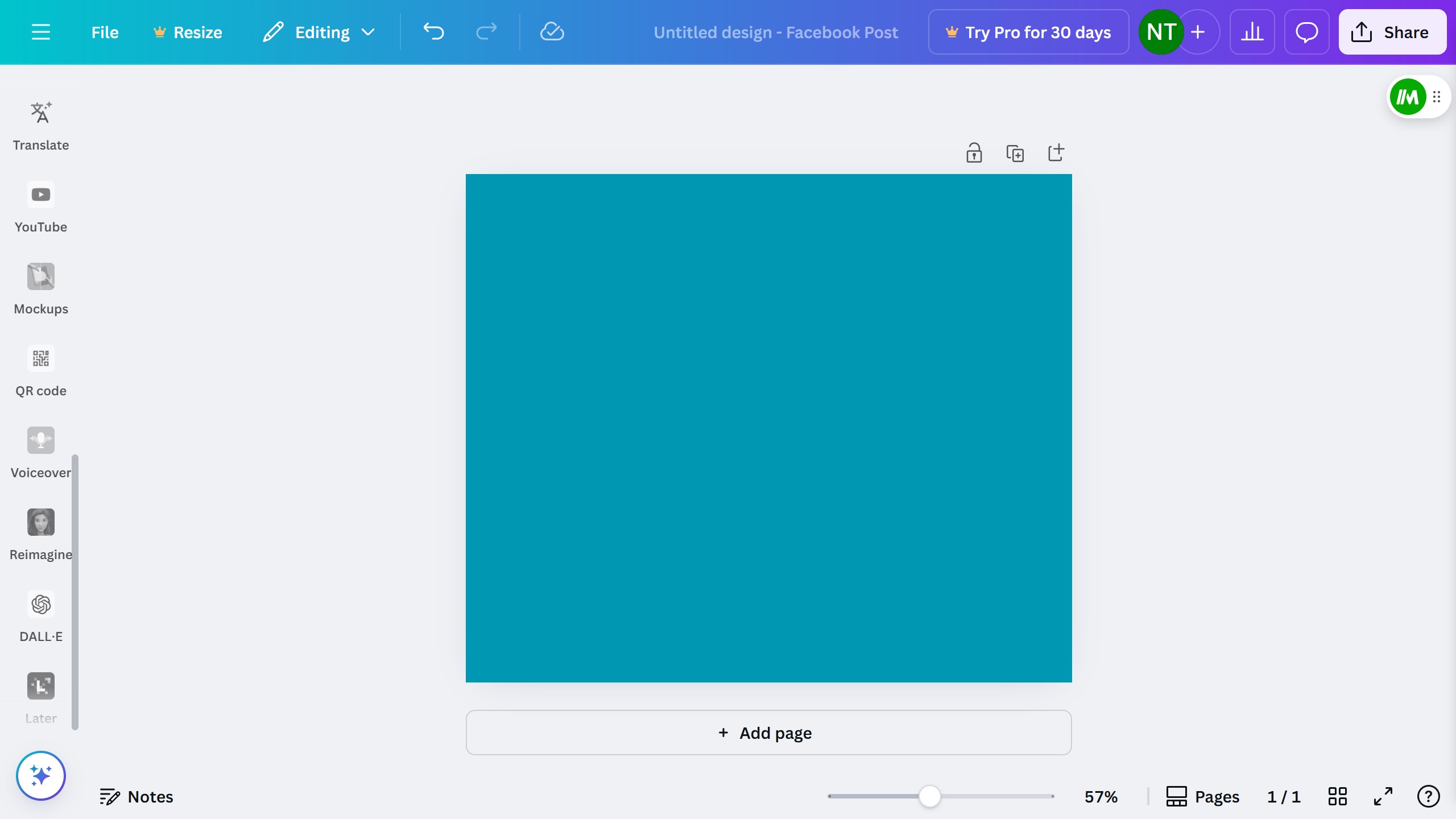The image size is (1456, 819).
Task: Toggle the page lock
Action: click(x=974, y=152)
